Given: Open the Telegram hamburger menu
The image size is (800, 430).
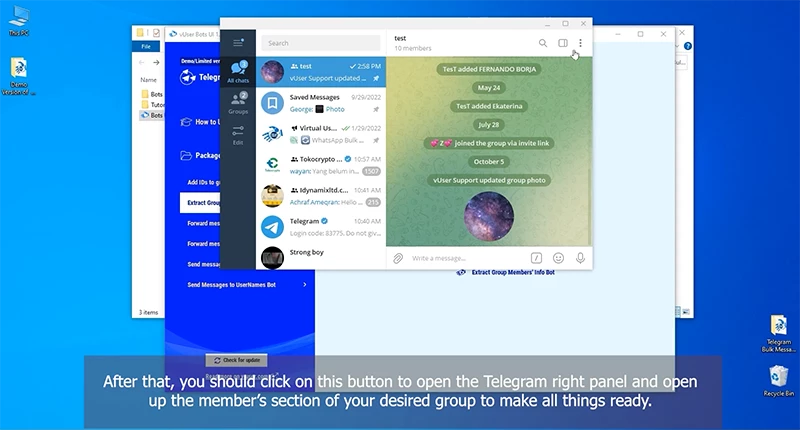Looking at the screenshot, I should (x=238, y=43).
